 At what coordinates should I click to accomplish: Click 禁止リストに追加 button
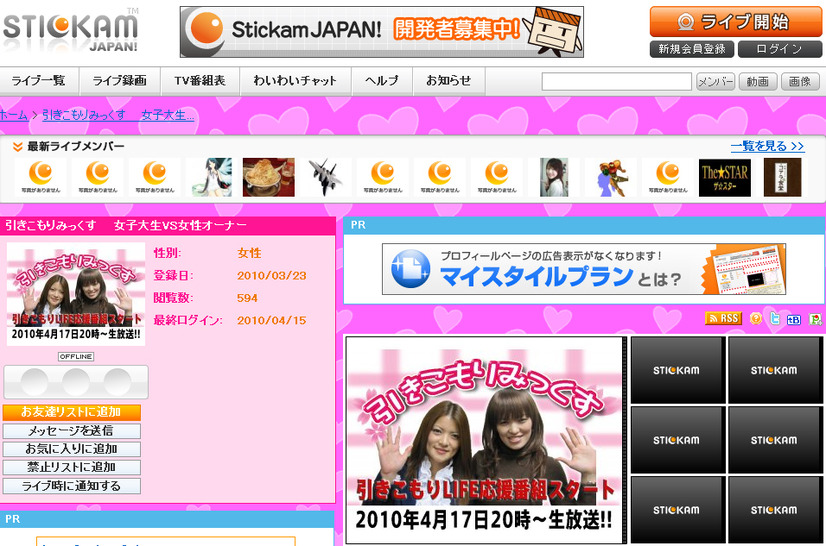click(72, 467)
